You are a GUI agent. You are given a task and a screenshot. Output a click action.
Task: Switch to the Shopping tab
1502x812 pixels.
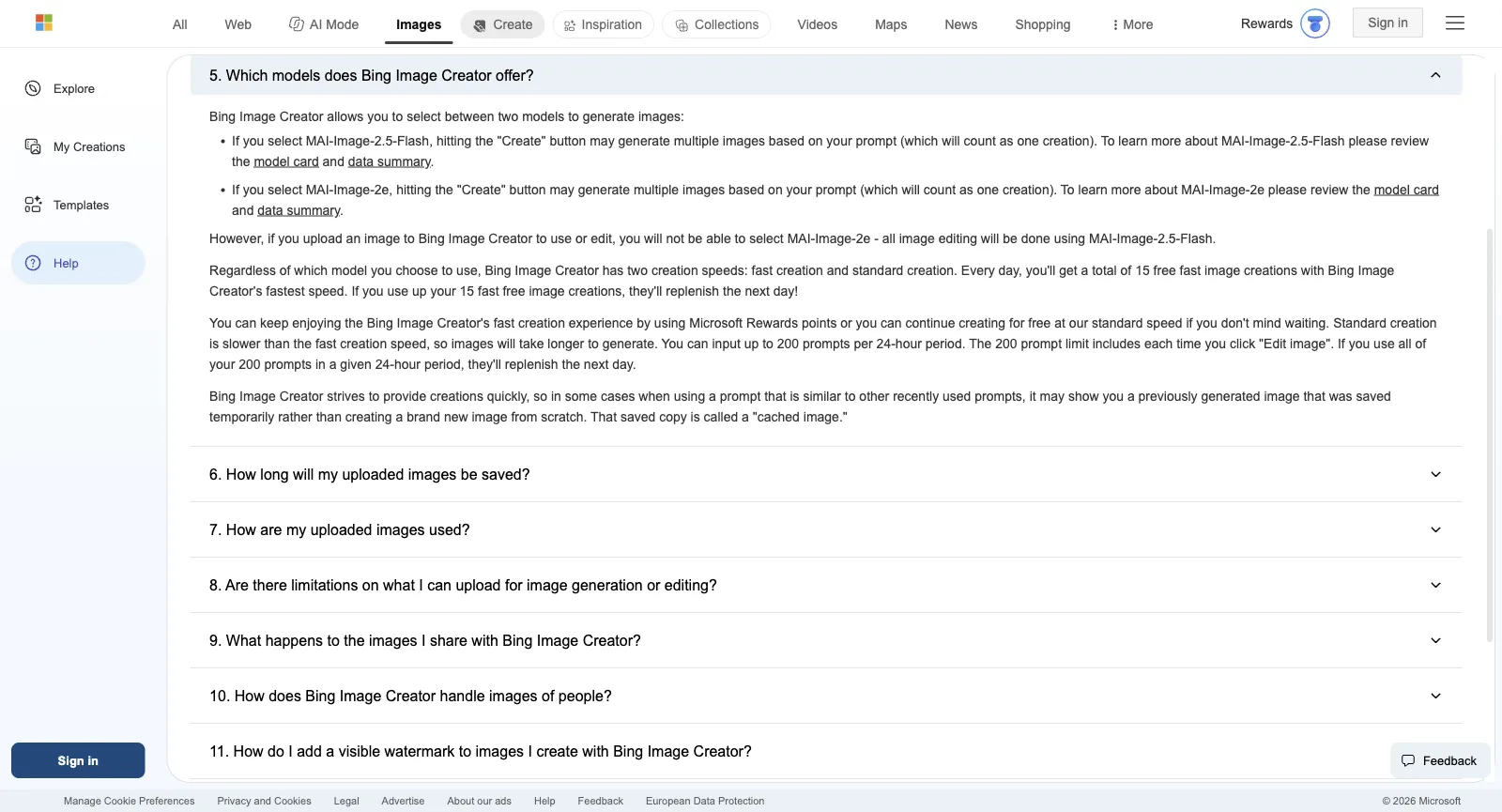point(1043,24)
